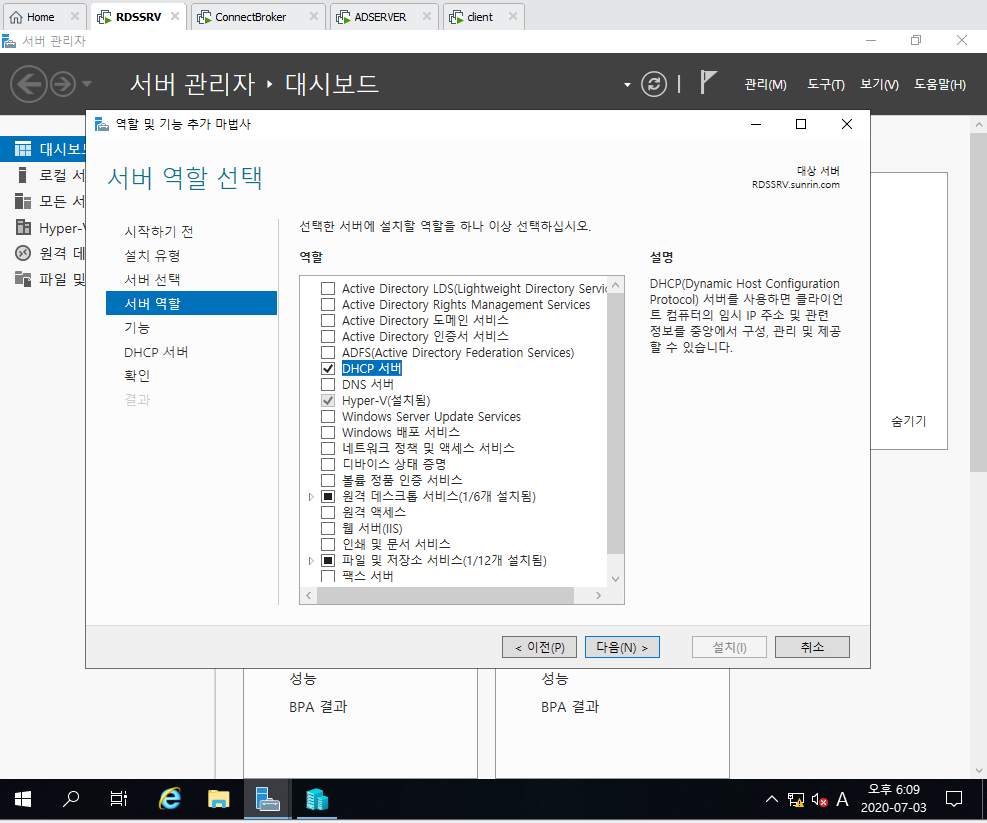Screen dimensions: 987x823
Task: Click network status tray icon
Action: (796, 800)
